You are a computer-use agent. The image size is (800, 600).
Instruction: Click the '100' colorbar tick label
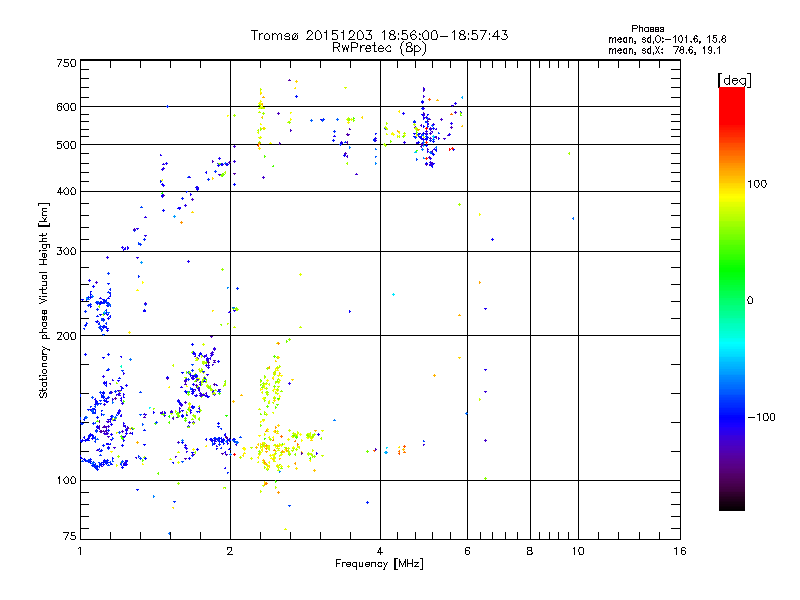point(757,184)
